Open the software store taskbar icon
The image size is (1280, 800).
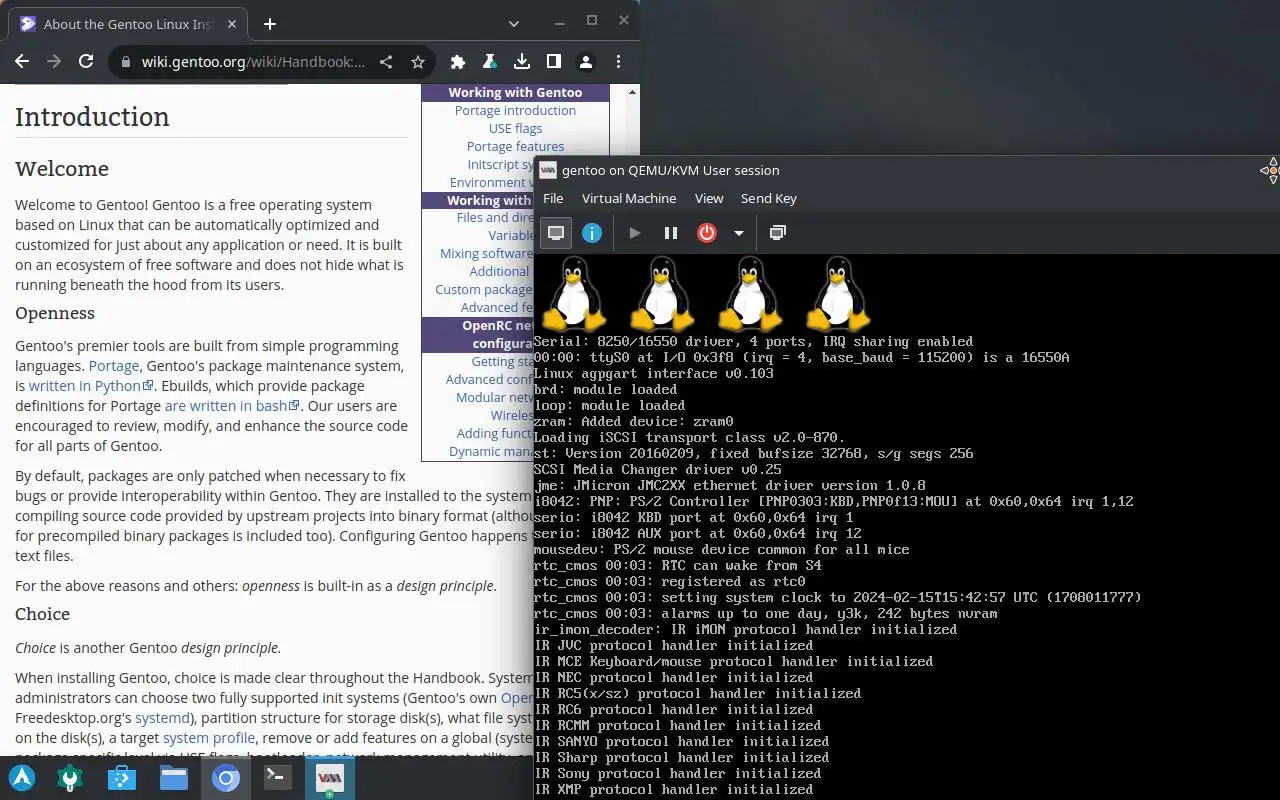click(x=122, y=777)
